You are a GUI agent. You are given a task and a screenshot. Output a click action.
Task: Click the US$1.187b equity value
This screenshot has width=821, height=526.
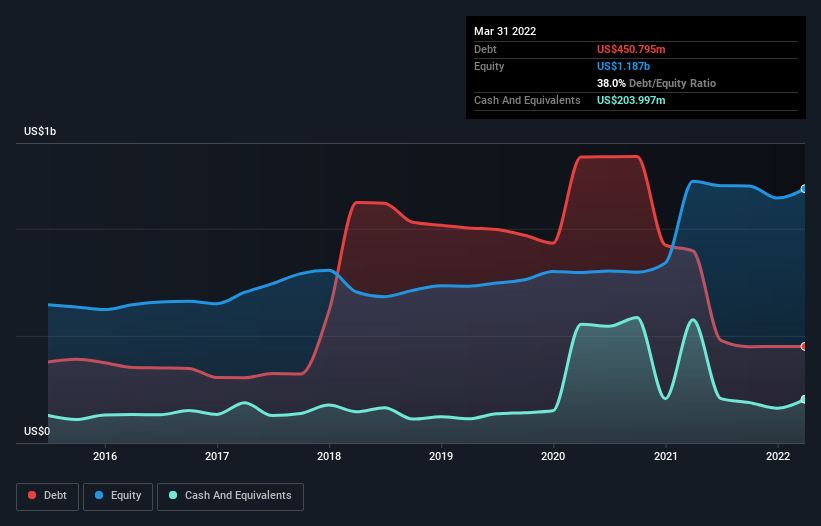click(x=623, y=66)
